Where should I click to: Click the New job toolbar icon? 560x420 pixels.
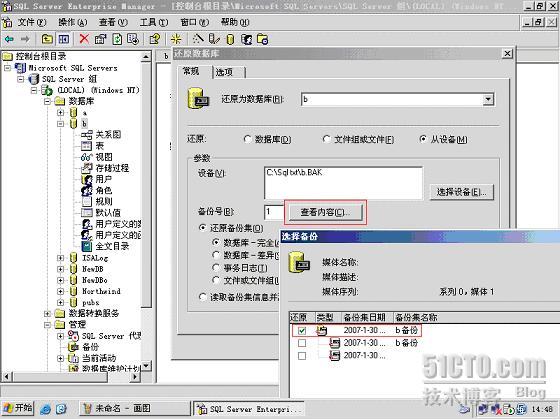pos(262,39)
